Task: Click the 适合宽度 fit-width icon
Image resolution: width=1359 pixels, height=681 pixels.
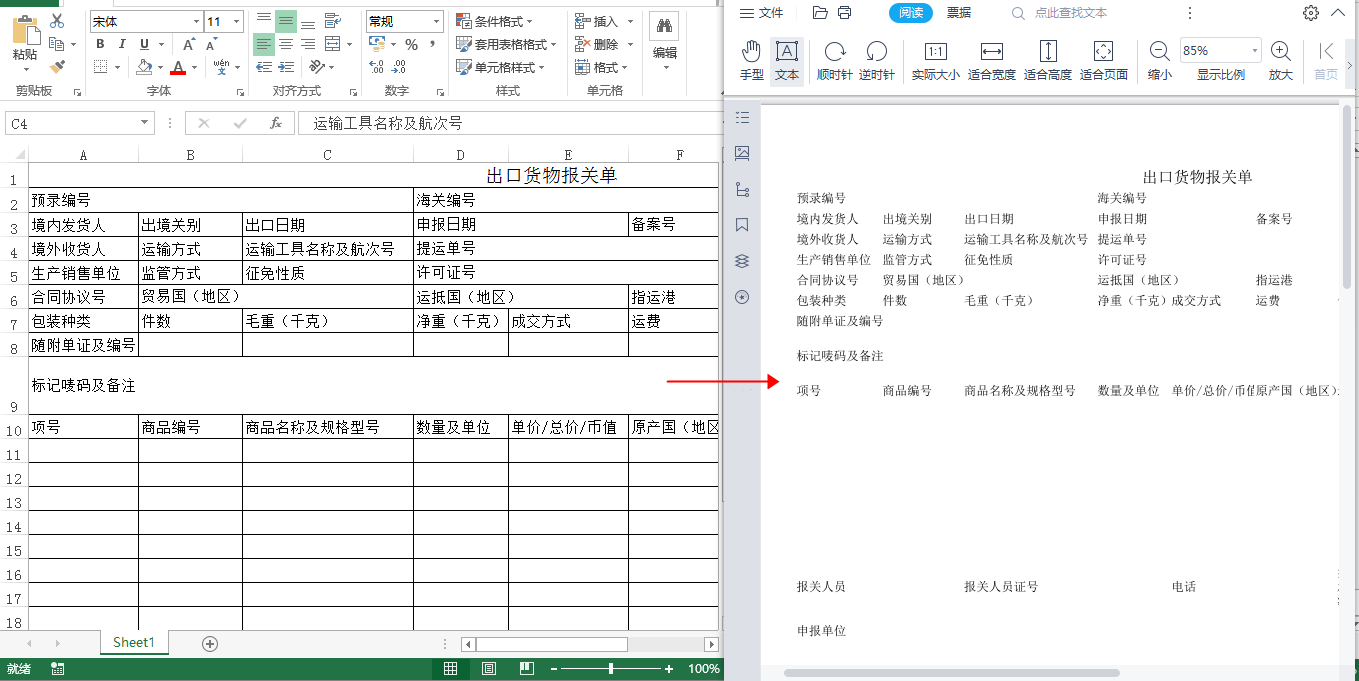Action: pos(991,60)
